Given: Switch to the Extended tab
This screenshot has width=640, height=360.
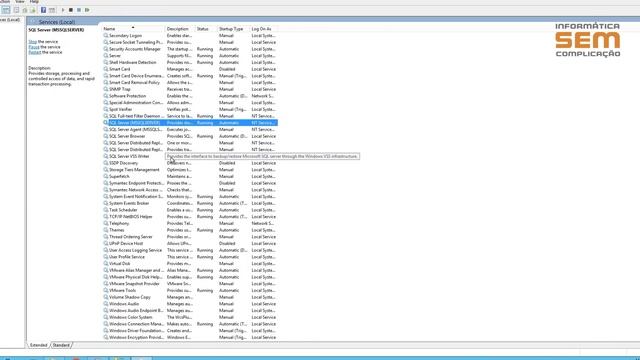Looking at the screenshot, I should [39, 345].
